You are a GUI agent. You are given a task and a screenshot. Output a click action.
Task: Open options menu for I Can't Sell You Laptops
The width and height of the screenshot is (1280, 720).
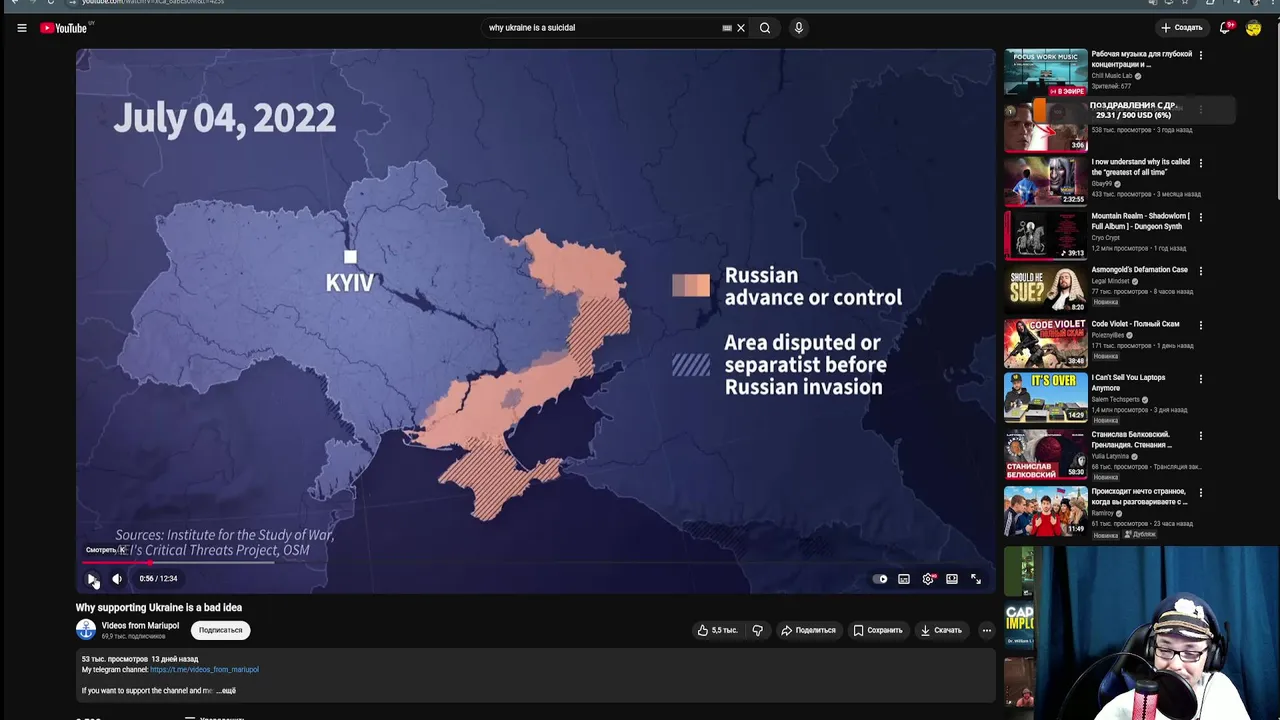[x=1201, y=379]
